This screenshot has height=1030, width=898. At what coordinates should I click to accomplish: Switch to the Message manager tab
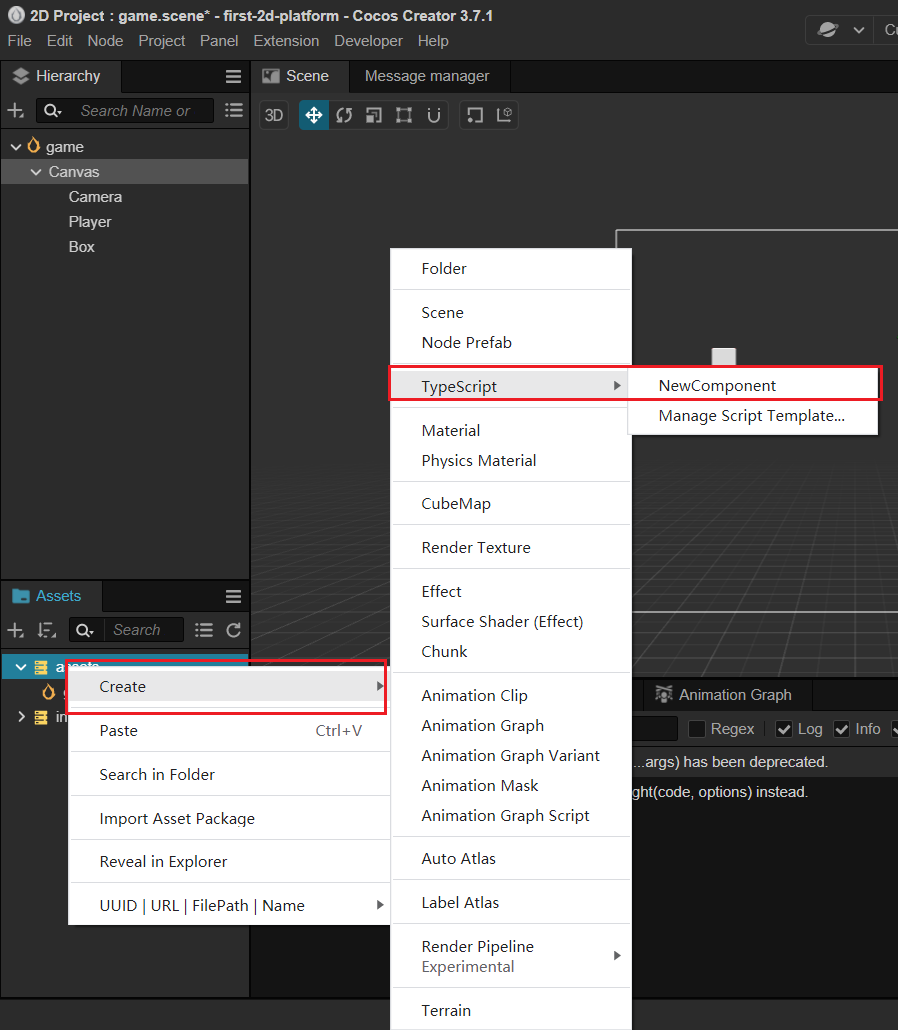click(427, 75)
